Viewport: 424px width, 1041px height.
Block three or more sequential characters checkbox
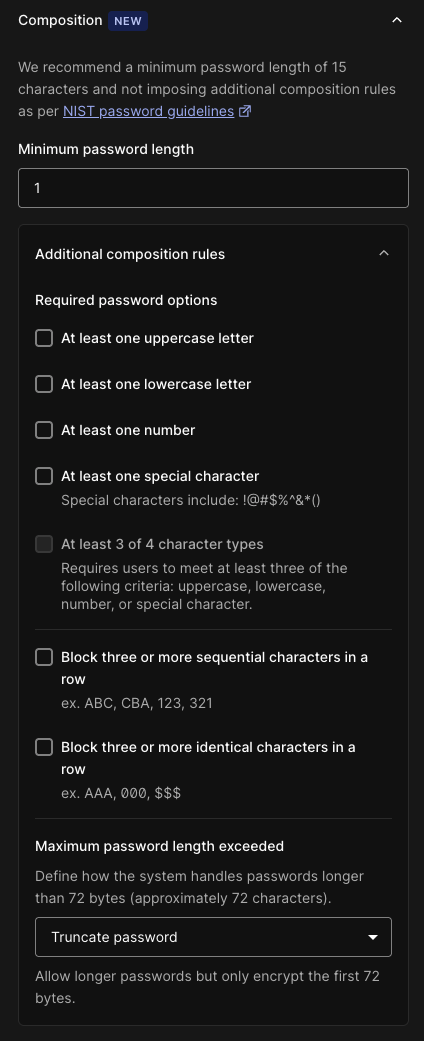(44, 657)
